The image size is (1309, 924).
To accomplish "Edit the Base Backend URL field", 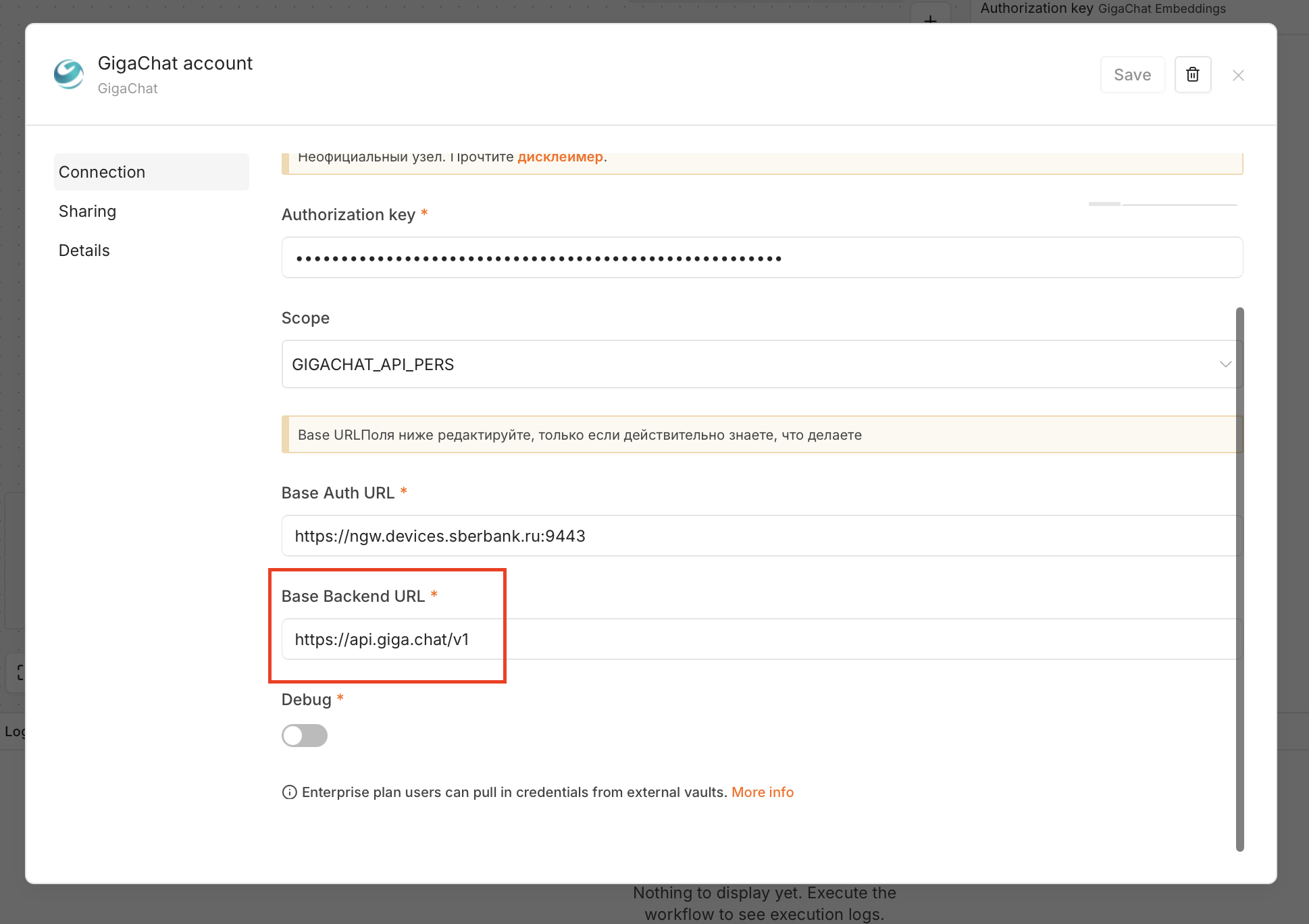I will [x=762, y=639].
